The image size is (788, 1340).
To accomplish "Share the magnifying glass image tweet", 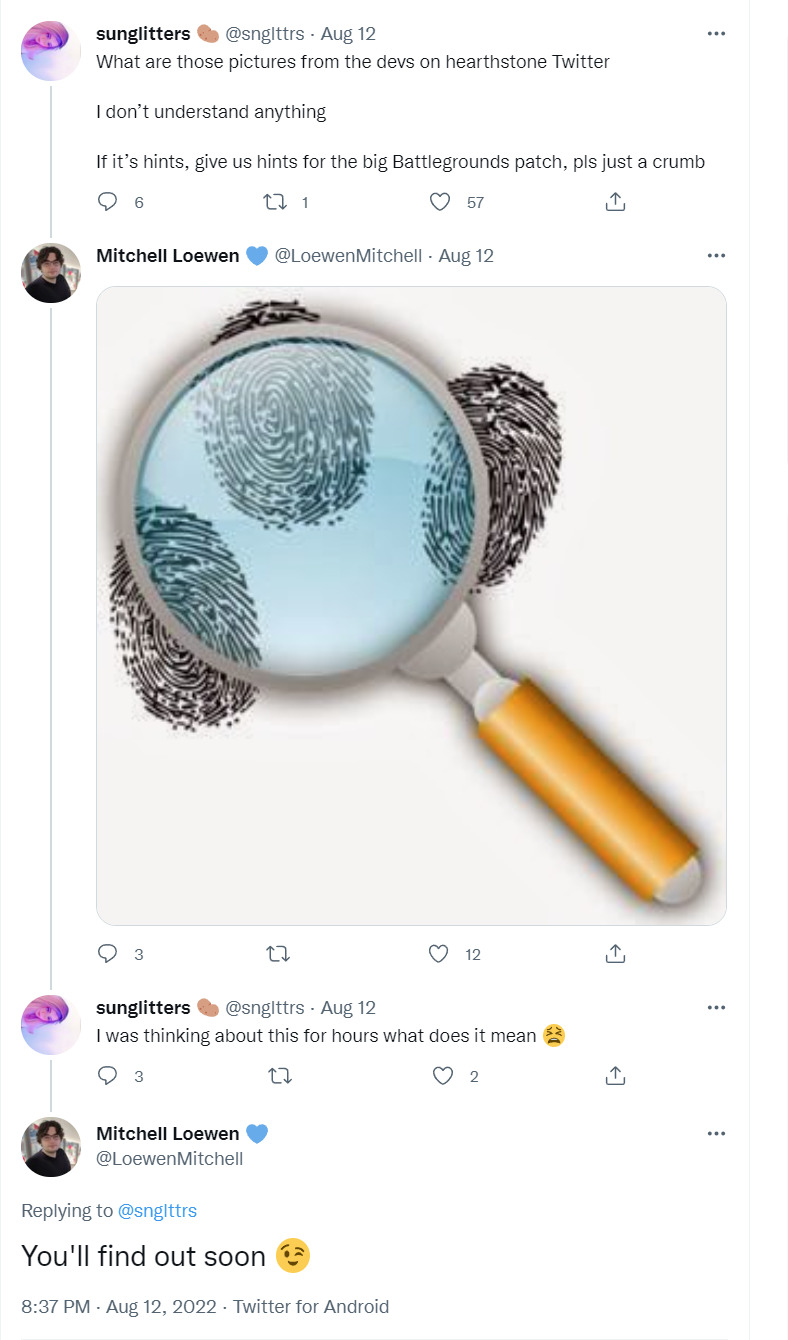I will [x=616, y=954].
